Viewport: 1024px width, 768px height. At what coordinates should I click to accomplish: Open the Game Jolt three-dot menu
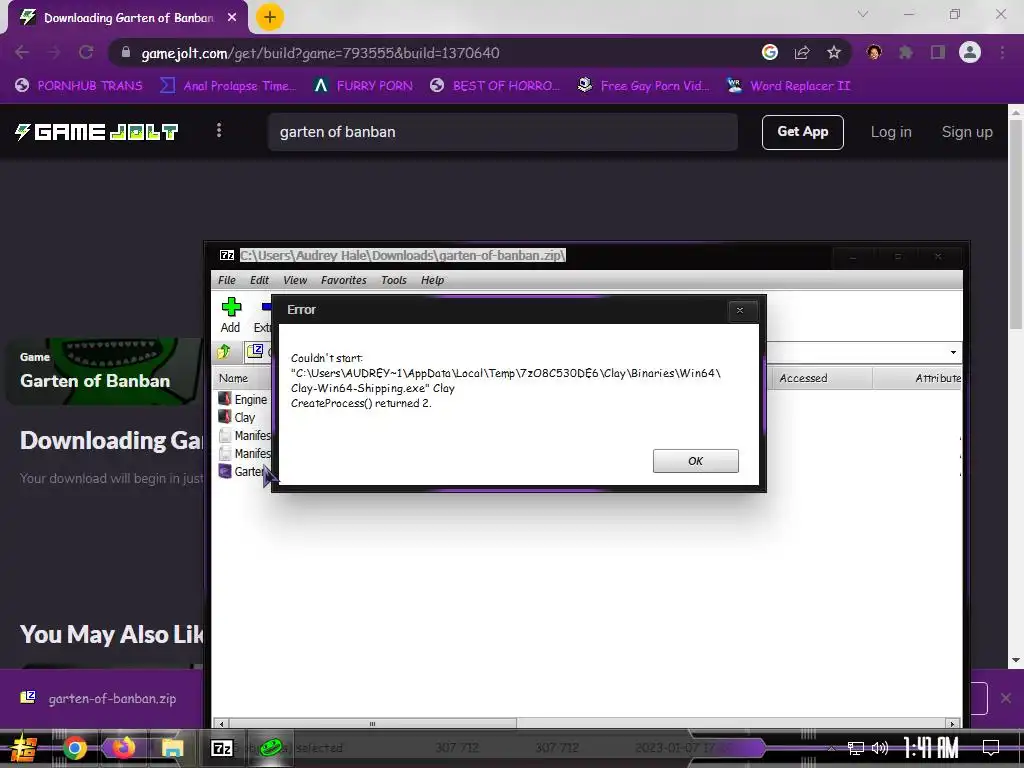coord(219,131)
